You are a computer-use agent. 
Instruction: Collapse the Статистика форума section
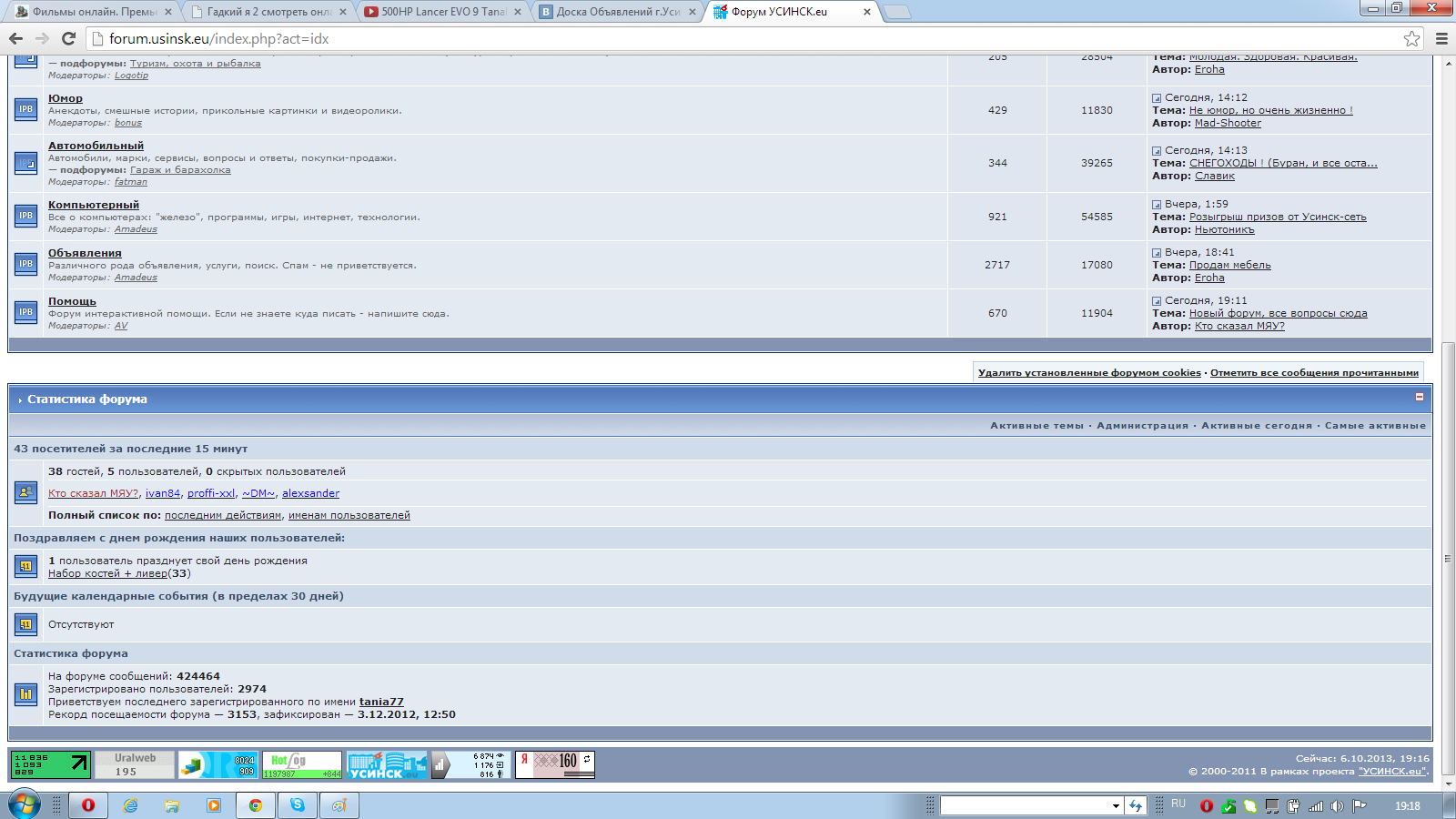click(1419, 398)
